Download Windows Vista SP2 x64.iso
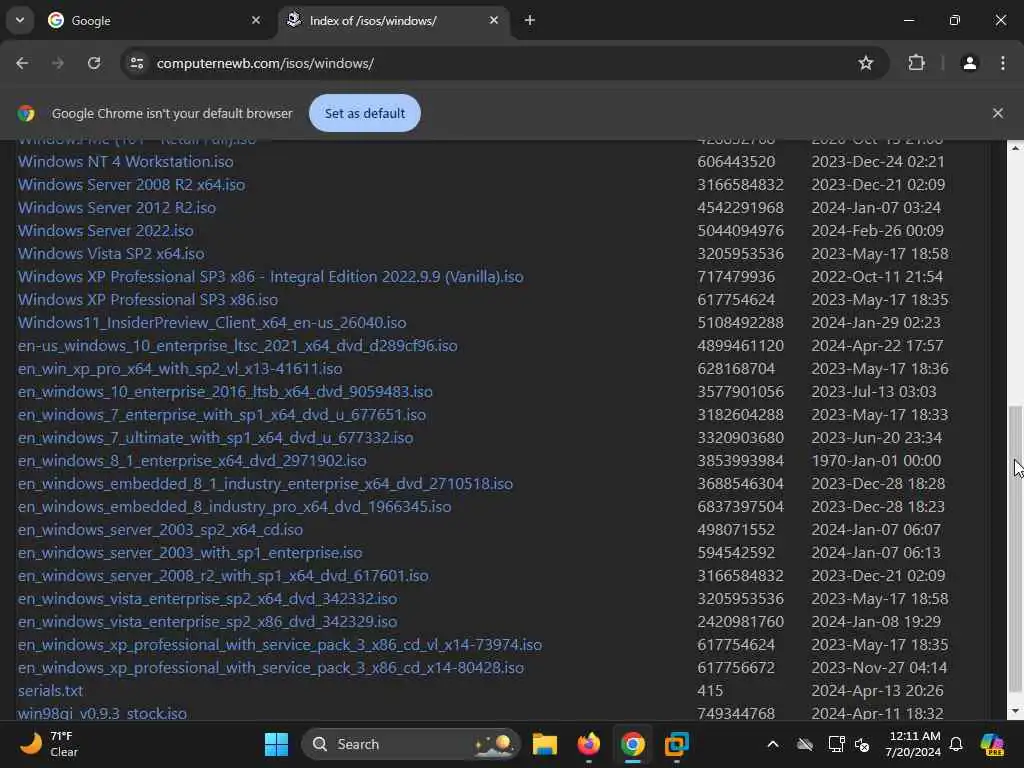This screenshot has width=1024, height=768. point(111,253)
